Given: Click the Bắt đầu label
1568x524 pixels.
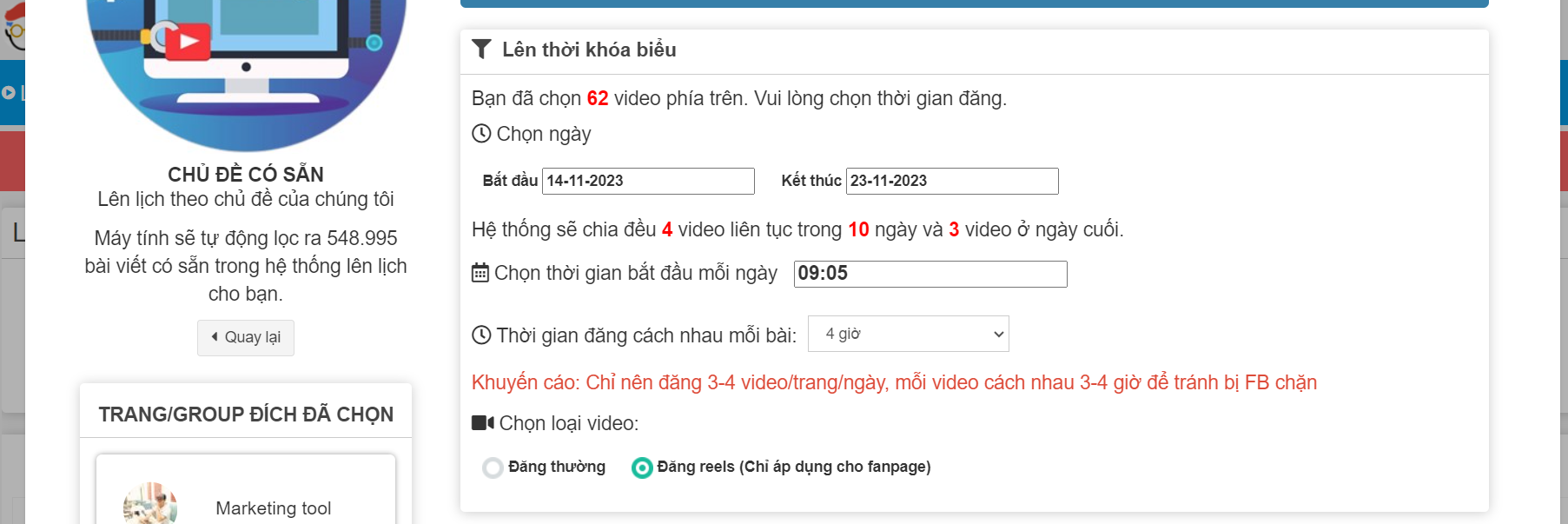Looking at the screenshot, I should (510, 181).
